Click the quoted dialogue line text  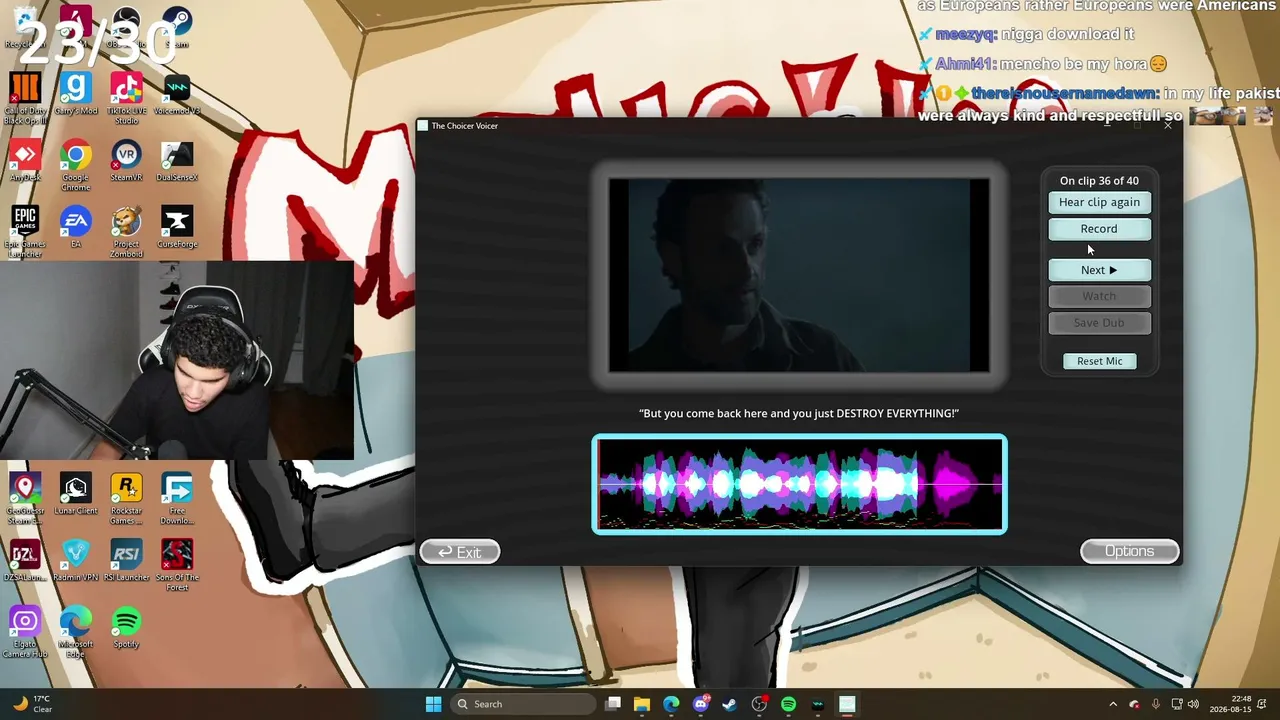pyautogui.click(x=799, y=413)
